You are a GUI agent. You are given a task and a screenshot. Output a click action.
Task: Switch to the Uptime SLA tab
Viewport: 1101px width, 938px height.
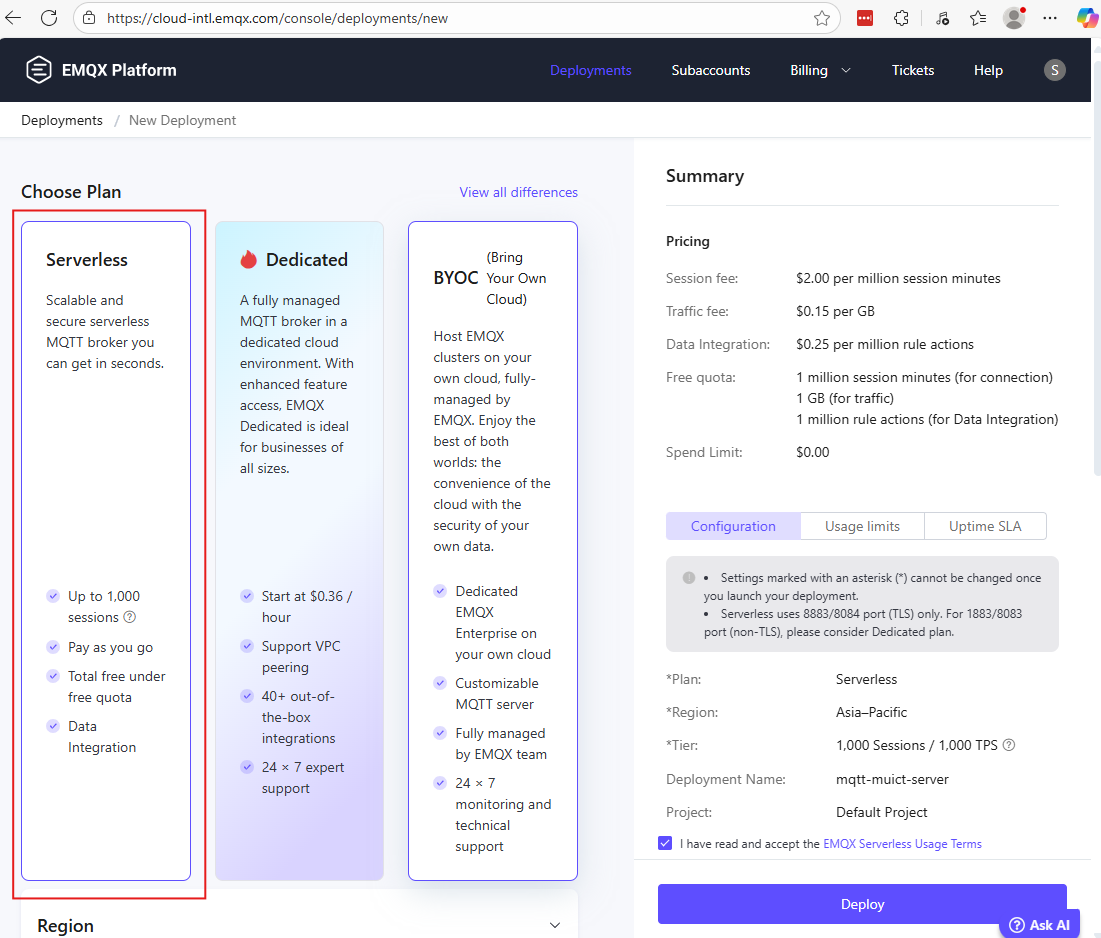point(985,526)
